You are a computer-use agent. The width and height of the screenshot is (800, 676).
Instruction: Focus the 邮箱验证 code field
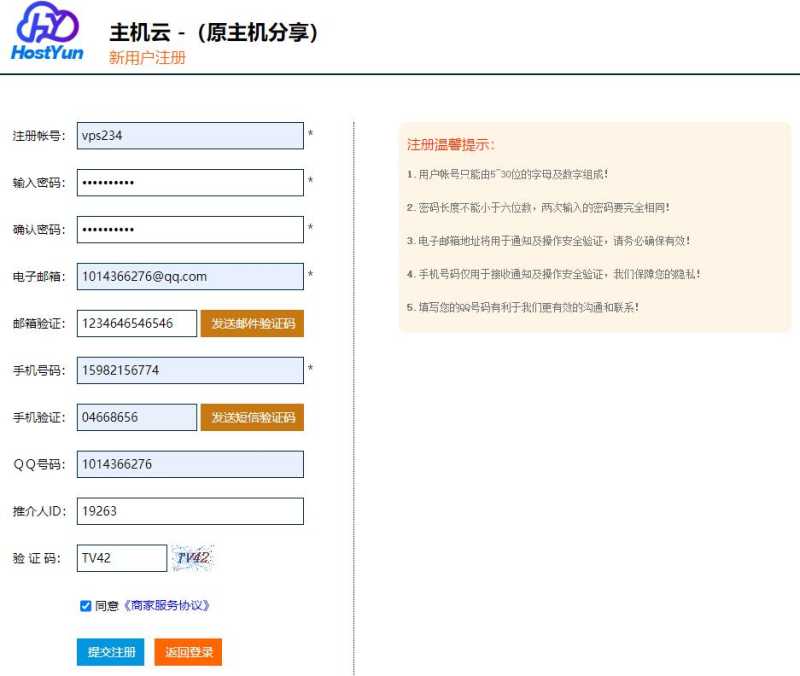[137, 323]
